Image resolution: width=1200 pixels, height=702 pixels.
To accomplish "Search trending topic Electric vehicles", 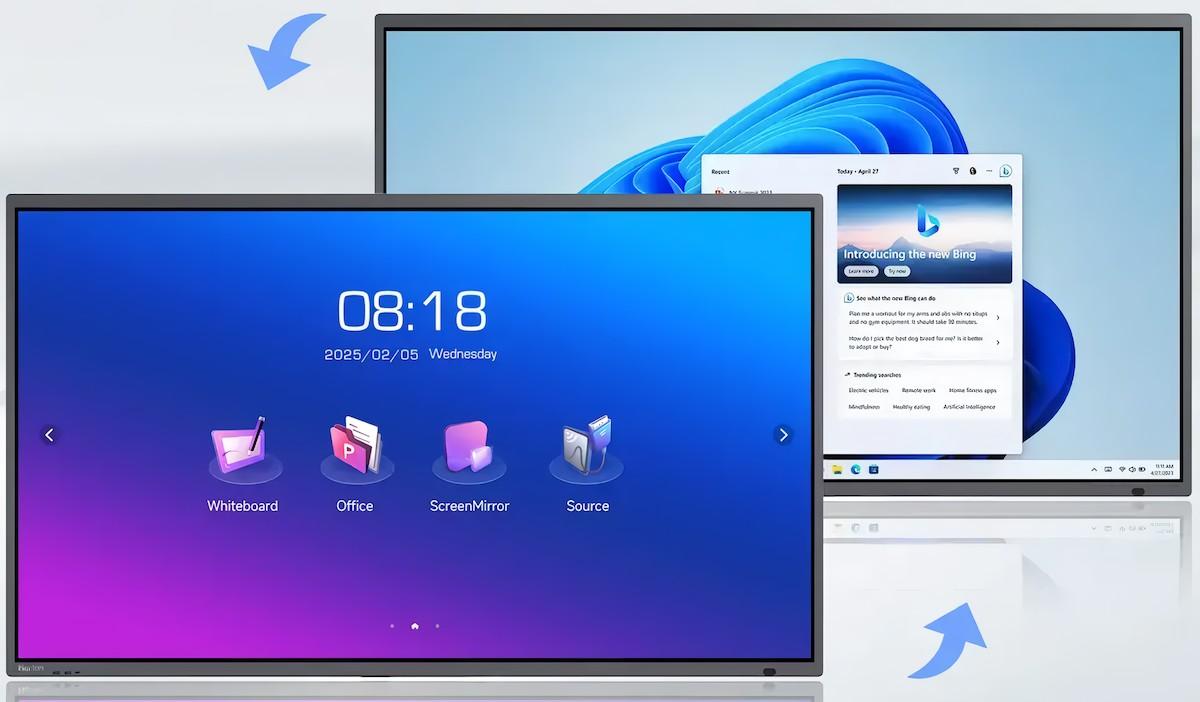I will (x=868, y=390).
